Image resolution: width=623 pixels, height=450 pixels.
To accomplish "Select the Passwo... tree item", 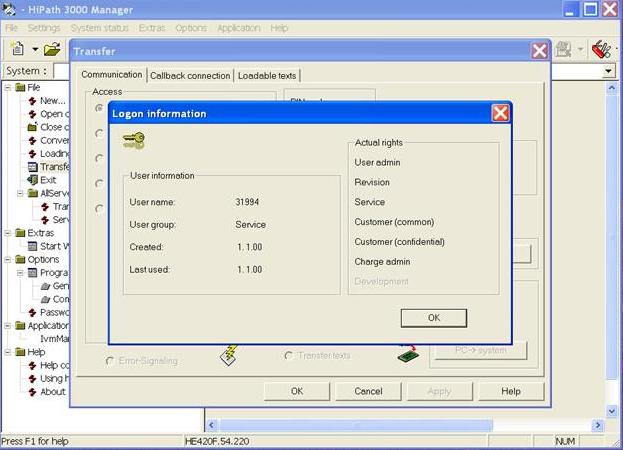I will click(54, 313).
